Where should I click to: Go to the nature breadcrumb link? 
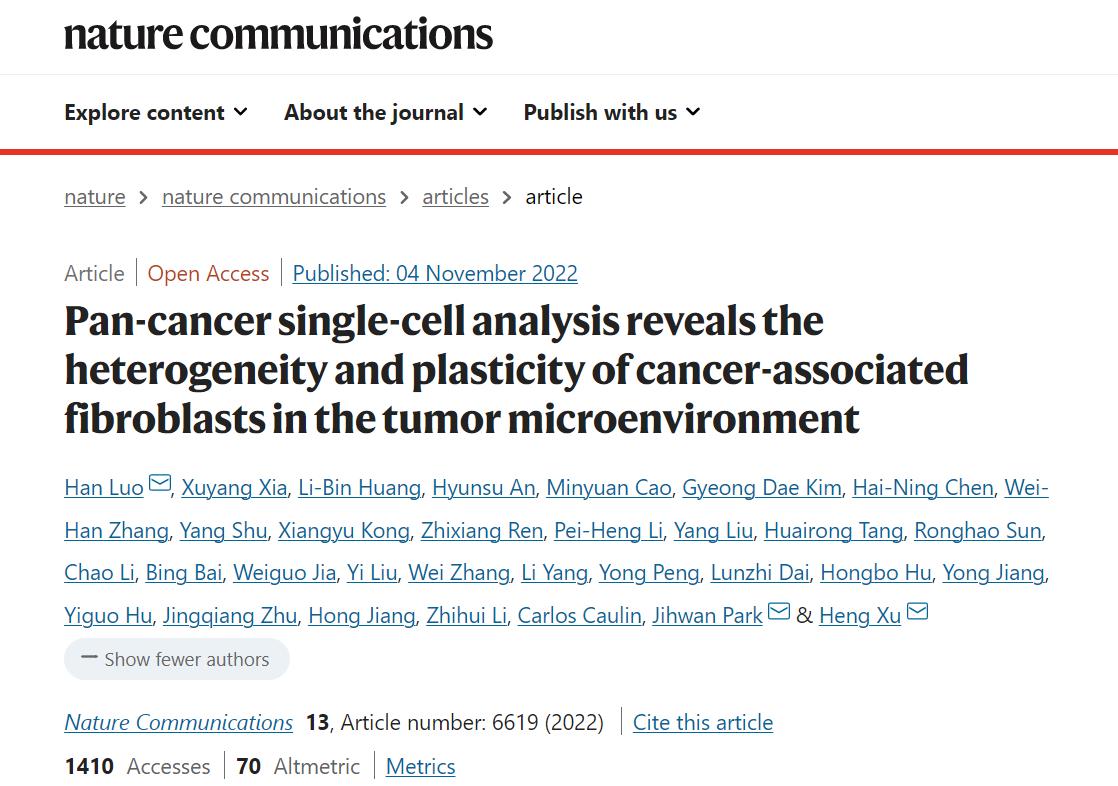(95, 197)
